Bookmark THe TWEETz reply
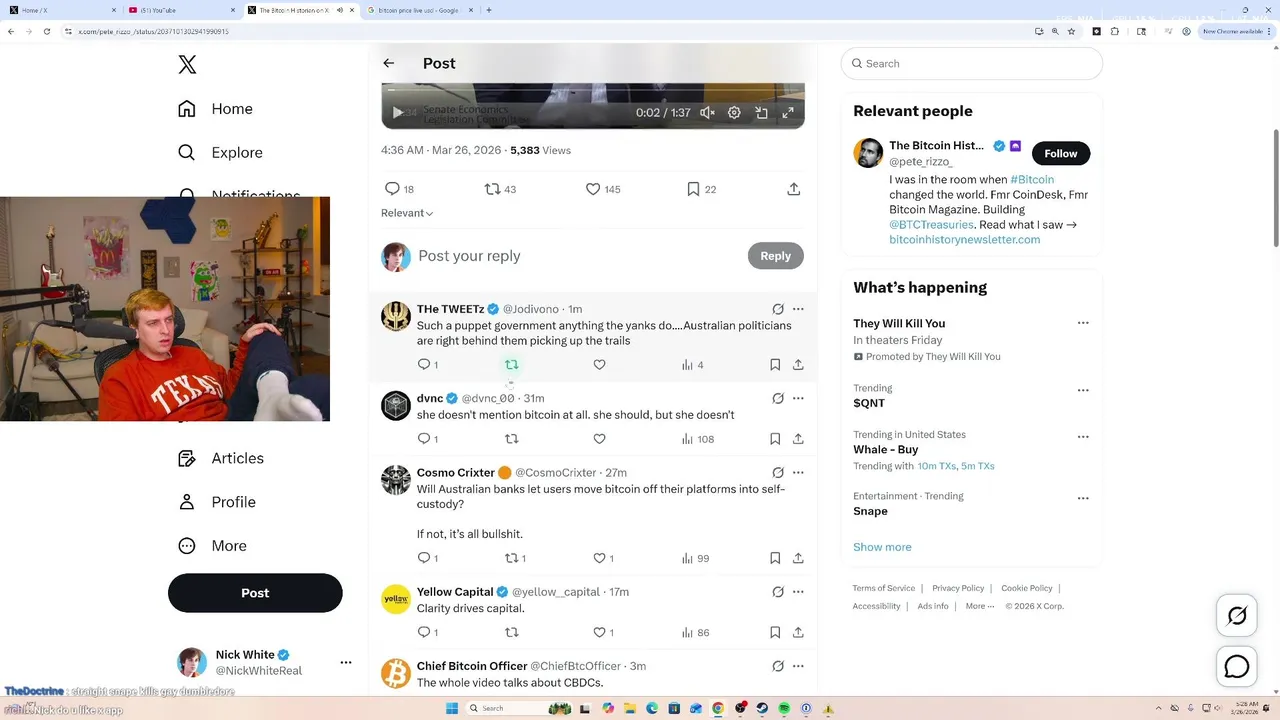Screen dimensions: 1280x720 click(x=775, y=365)
